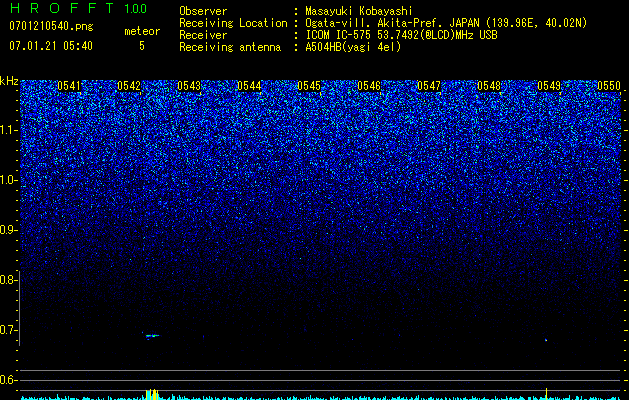
Task: Click the meteor label
Action: click(x=142, y=31)
